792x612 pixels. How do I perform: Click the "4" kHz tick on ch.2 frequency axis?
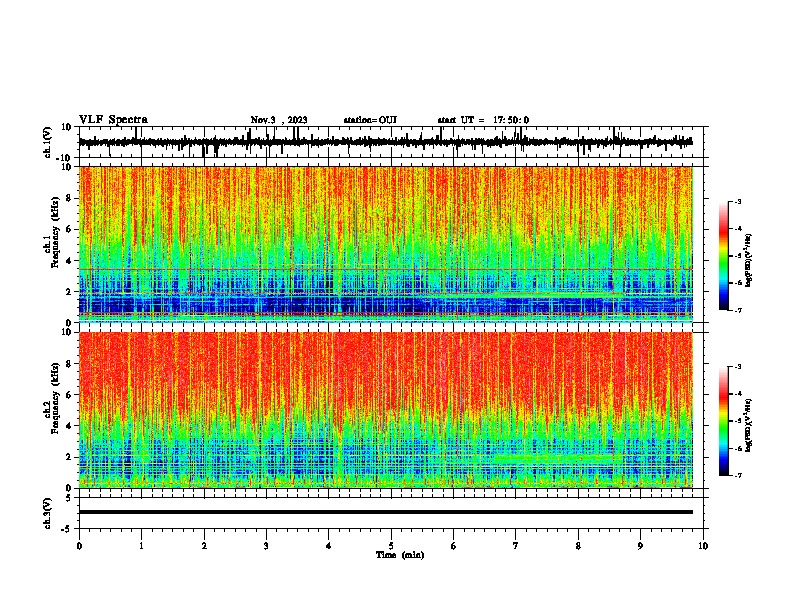click(69, 426)
